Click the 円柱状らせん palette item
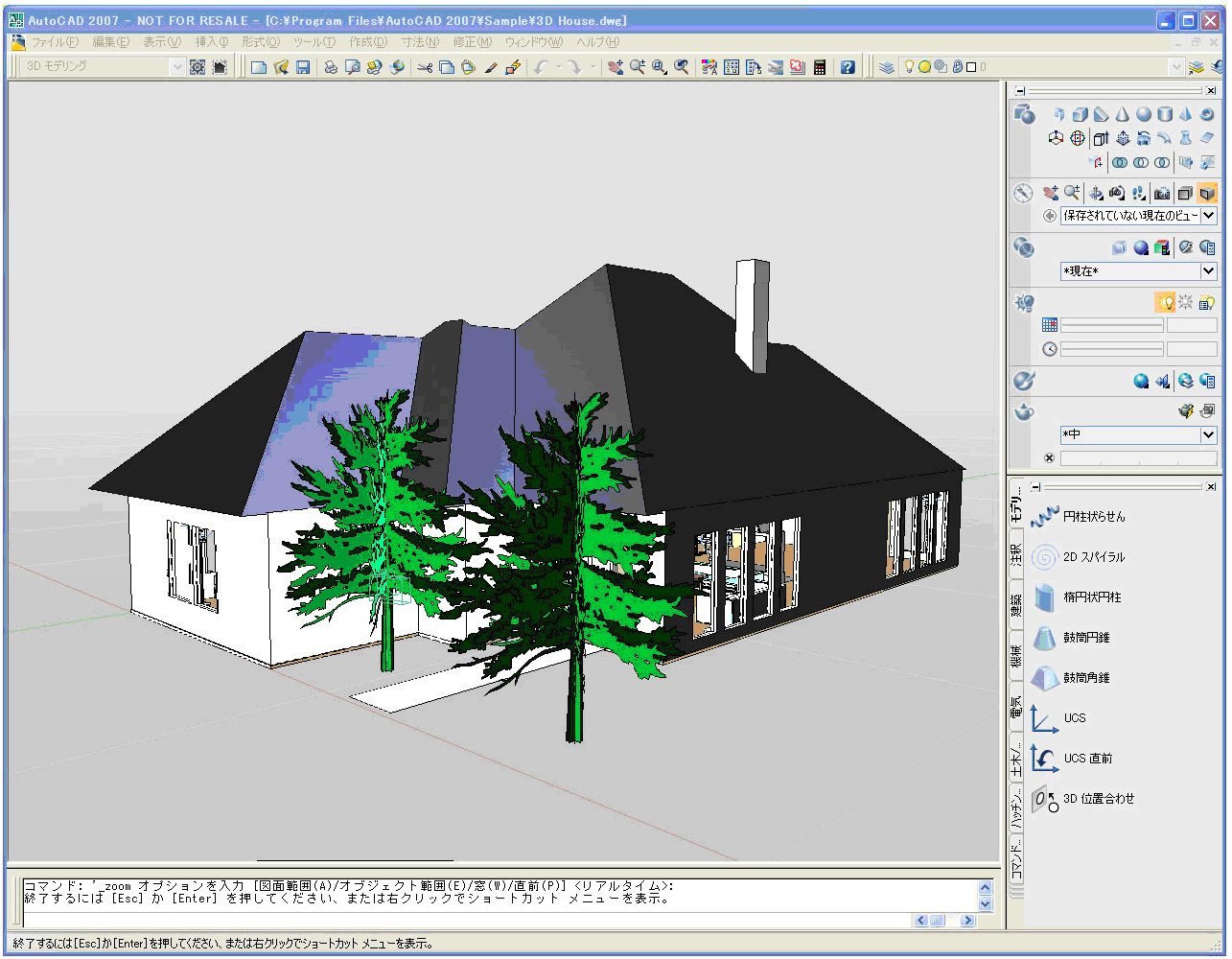The width and height of the screenshot is (1232, 959). 1093,517
